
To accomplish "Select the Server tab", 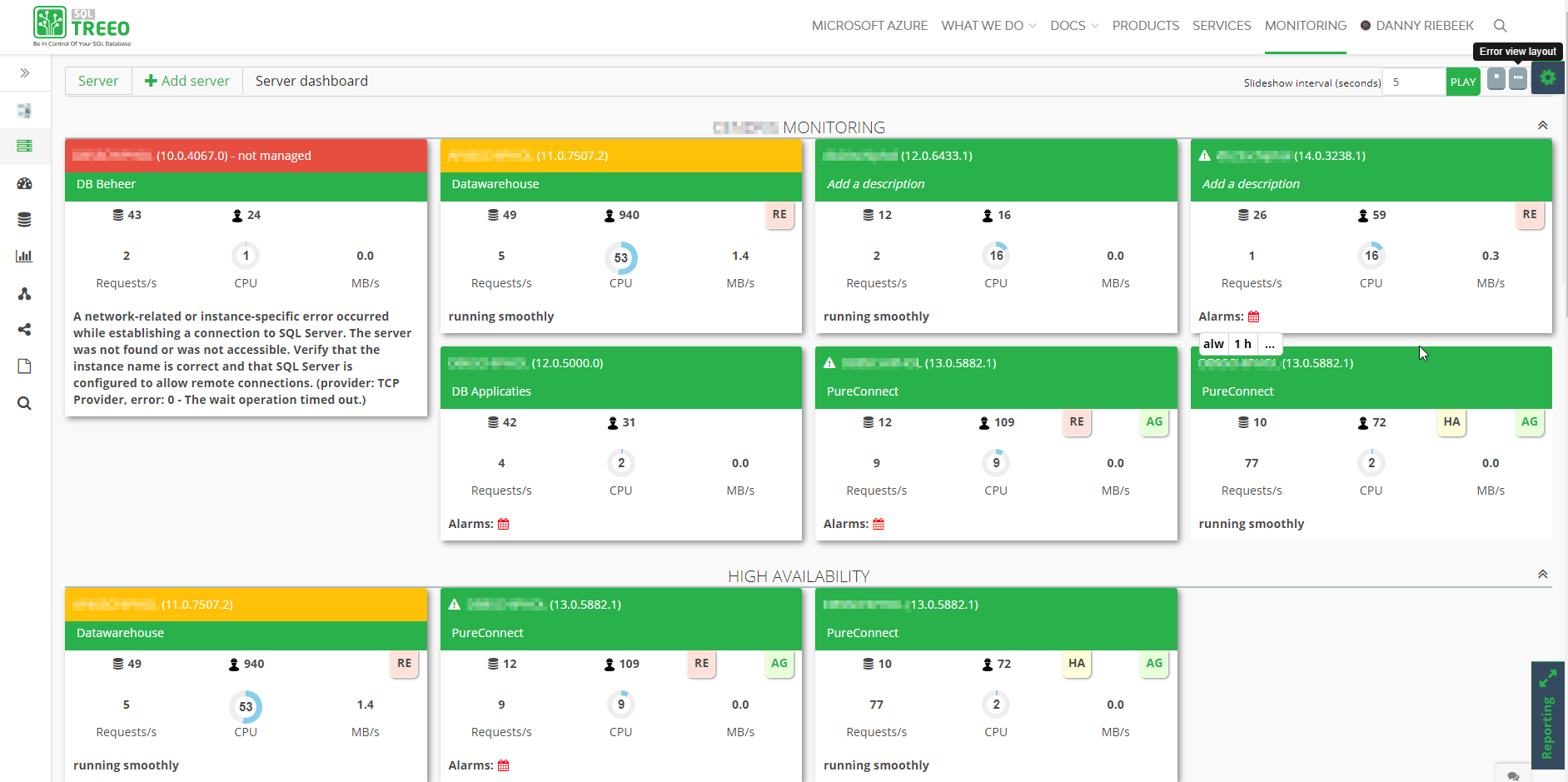I will [98, 80].
